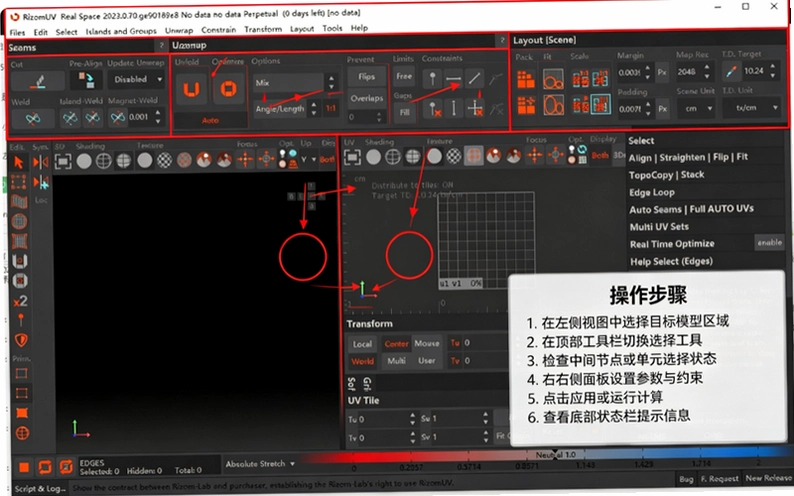Image resolution: width=794 pixels, height=496 pixels.
Task: Click the Weld seams icon
Action: coord(33,118)
